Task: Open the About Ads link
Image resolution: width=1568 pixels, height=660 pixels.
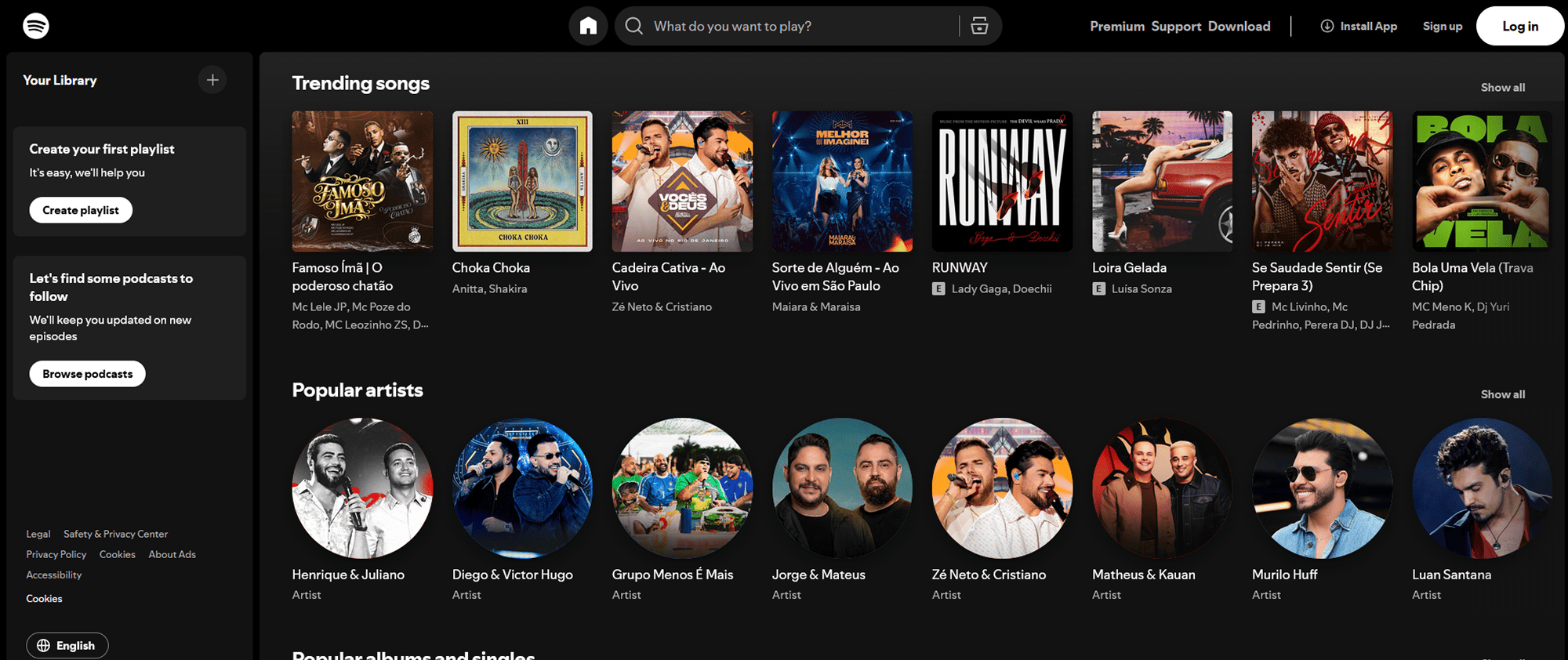Action: [x=172, y=554]
